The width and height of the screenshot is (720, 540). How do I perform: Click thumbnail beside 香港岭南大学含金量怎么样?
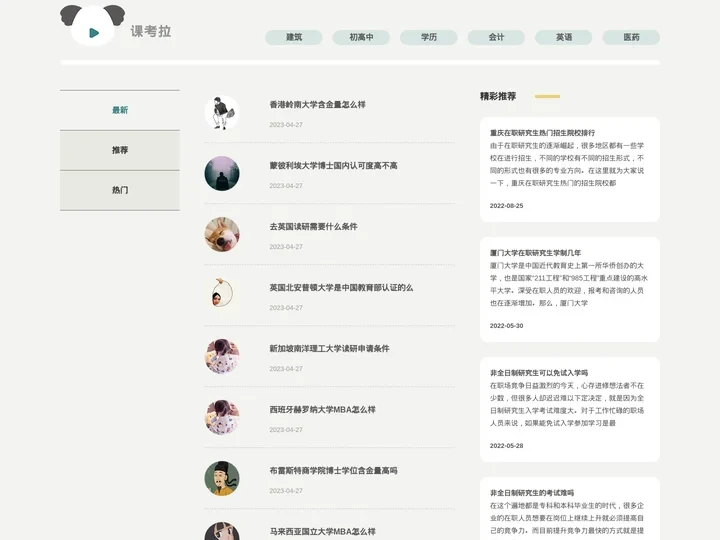click(x=222, y=113)
